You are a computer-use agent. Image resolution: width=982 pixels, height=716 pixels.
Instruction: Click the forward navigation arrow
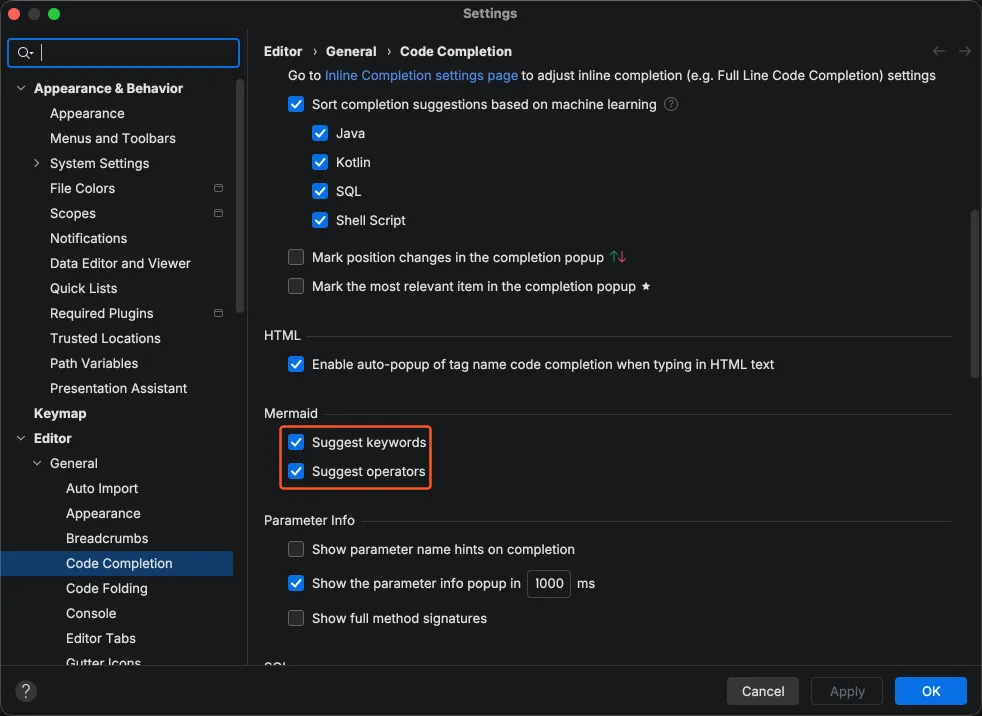point(964,51)
